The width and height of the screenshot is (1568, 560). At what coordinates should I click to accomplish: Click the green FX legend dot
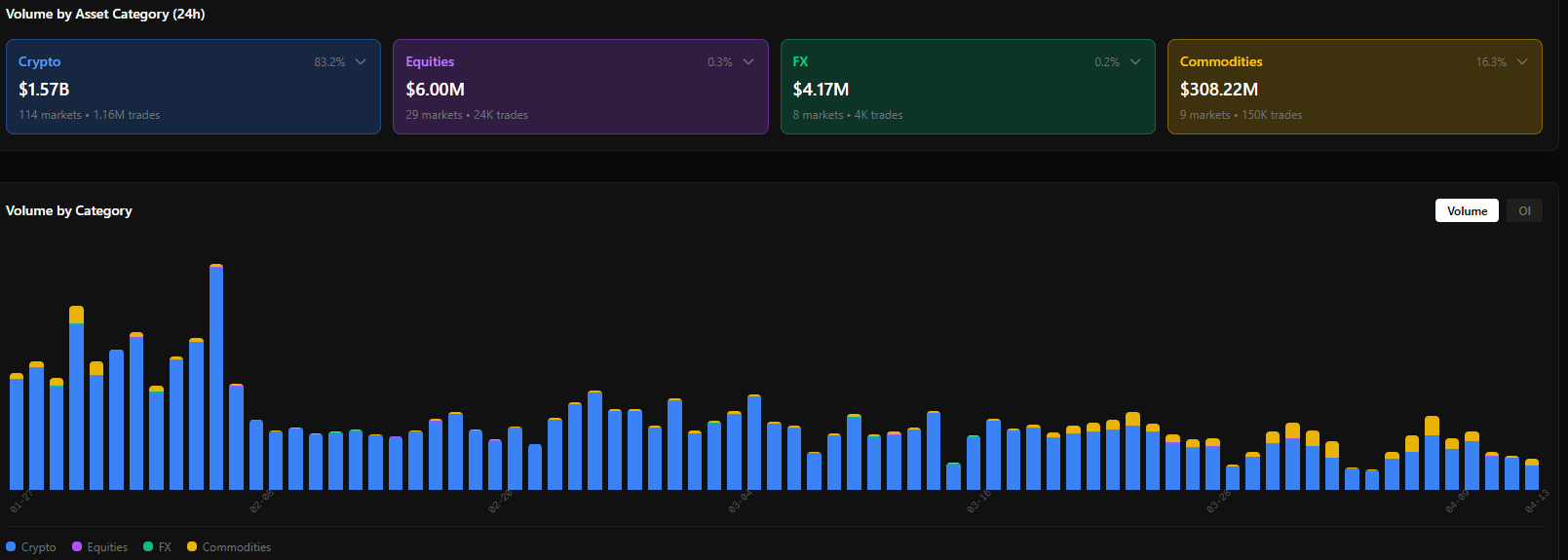point(148,546)
